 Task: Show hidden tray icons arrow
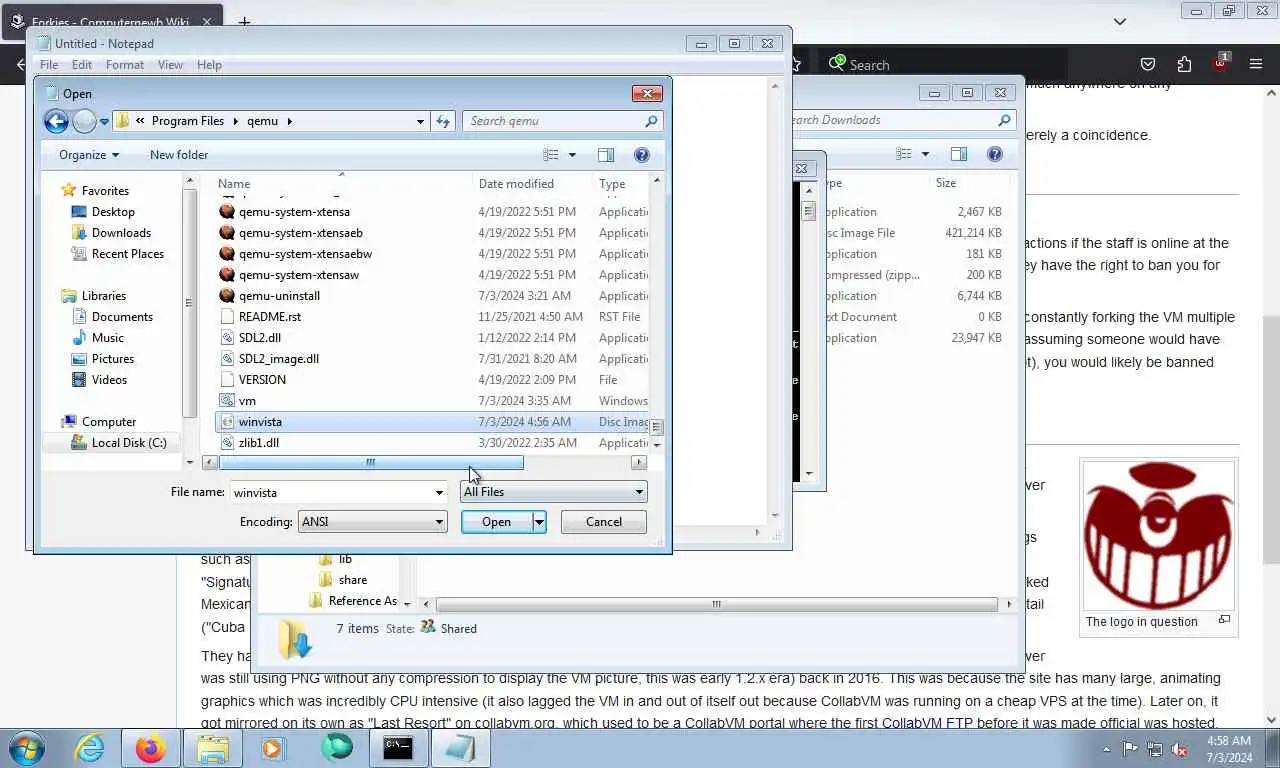tap(1106, 749)
